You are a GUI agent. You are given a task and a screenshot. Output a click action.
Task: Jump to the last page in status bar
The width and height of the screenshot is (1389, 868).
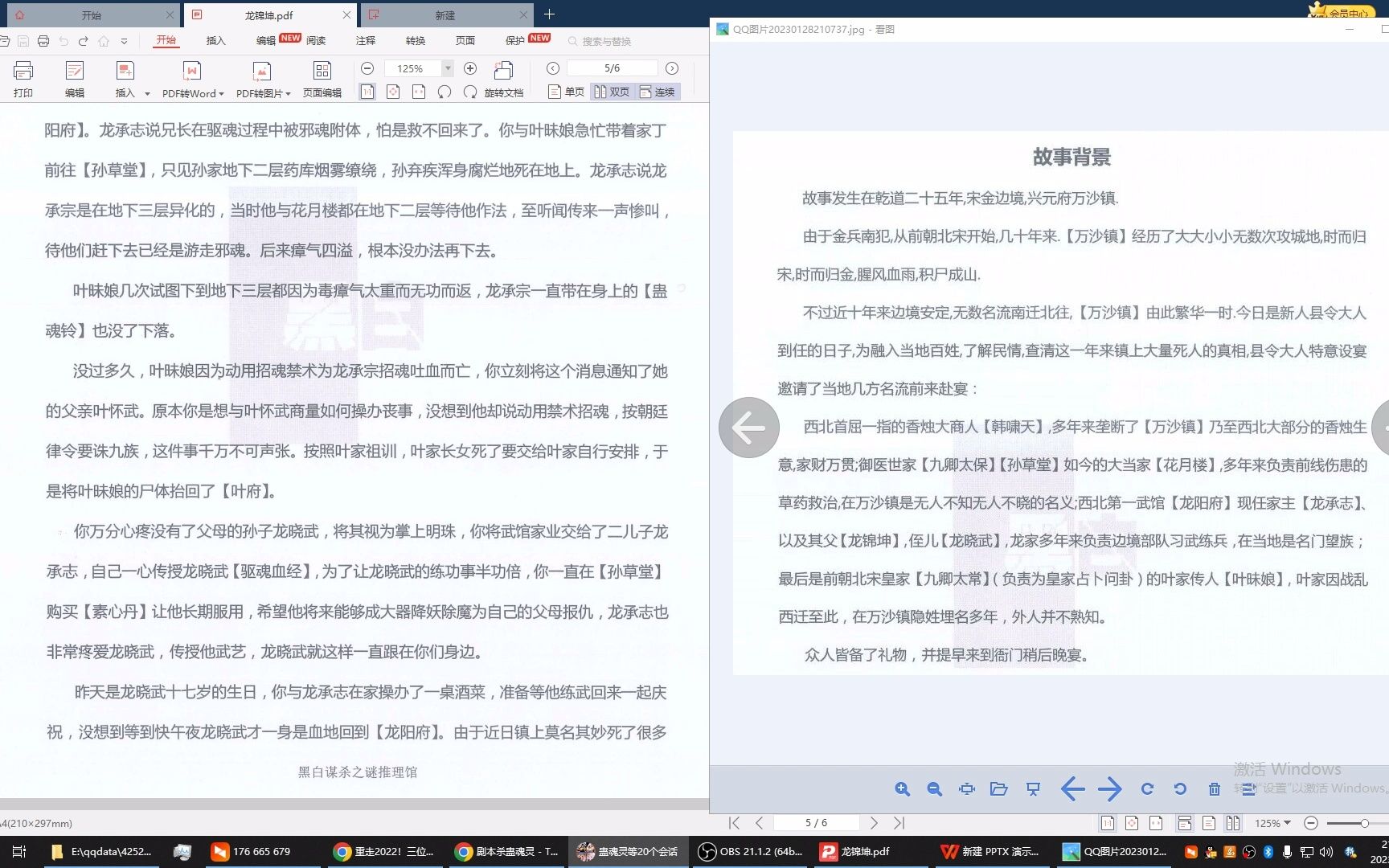point(899,823)
